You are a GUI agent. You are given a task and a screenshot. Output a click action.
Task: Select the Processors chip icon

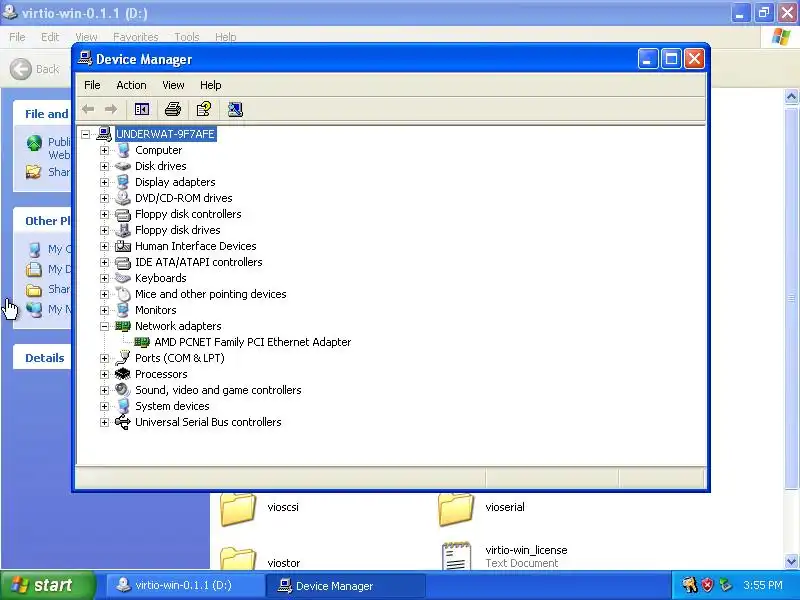click(123, 374)
